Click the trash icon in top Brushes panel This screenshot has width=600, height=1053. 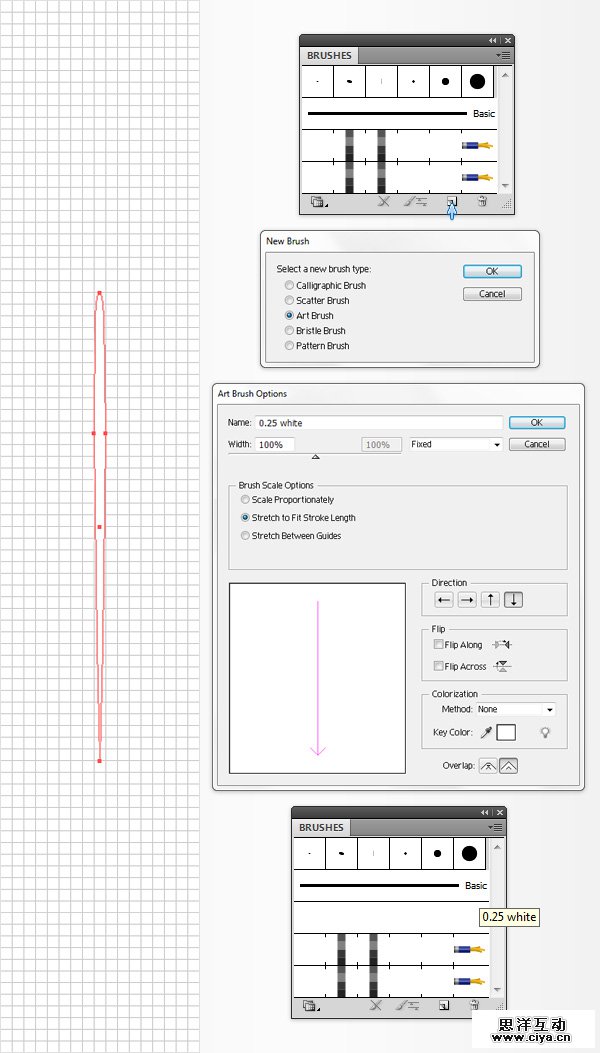click(x=482, y=201)
